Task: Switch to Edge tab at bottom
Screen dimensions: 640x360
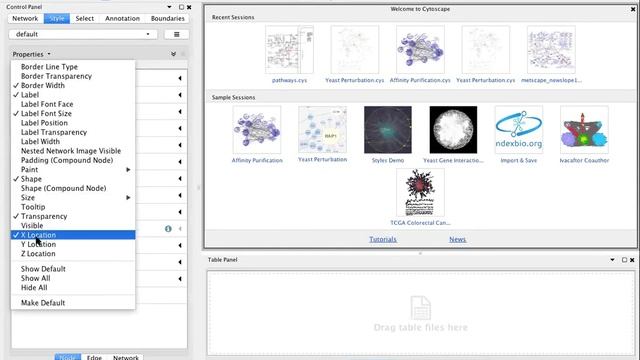Action: pyautogui.click(x=94, y=357)
